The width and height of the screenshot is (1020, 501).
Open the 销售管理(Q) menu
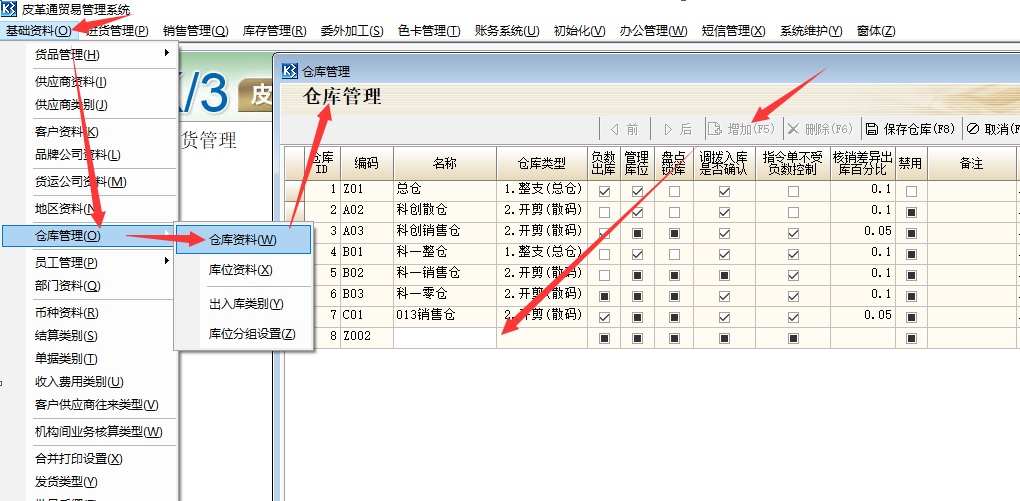point(196,31)
